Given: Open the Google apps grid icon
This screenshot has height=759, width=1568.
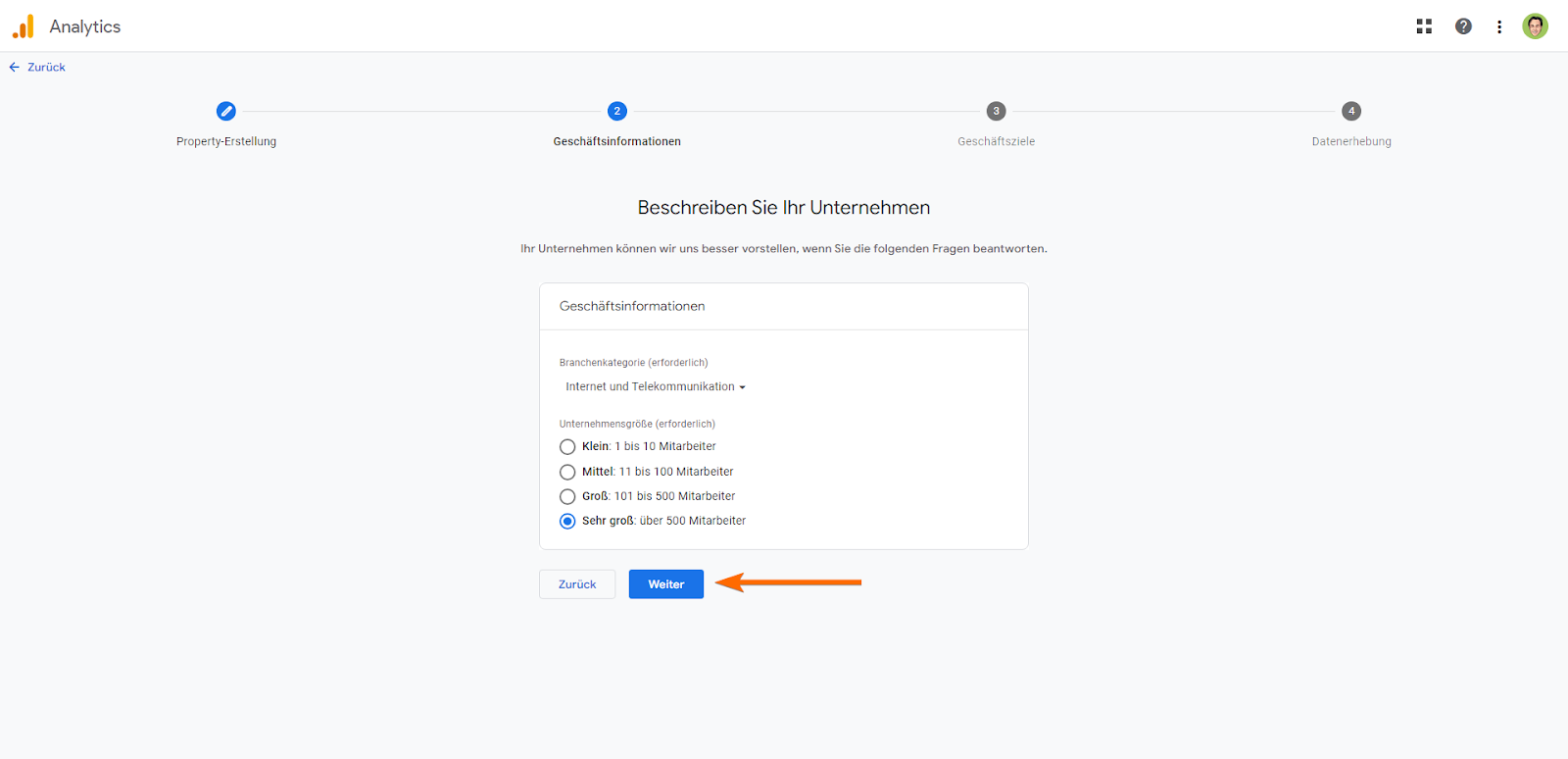Looking at the screenshot, I should click(x=1424, y=26).
